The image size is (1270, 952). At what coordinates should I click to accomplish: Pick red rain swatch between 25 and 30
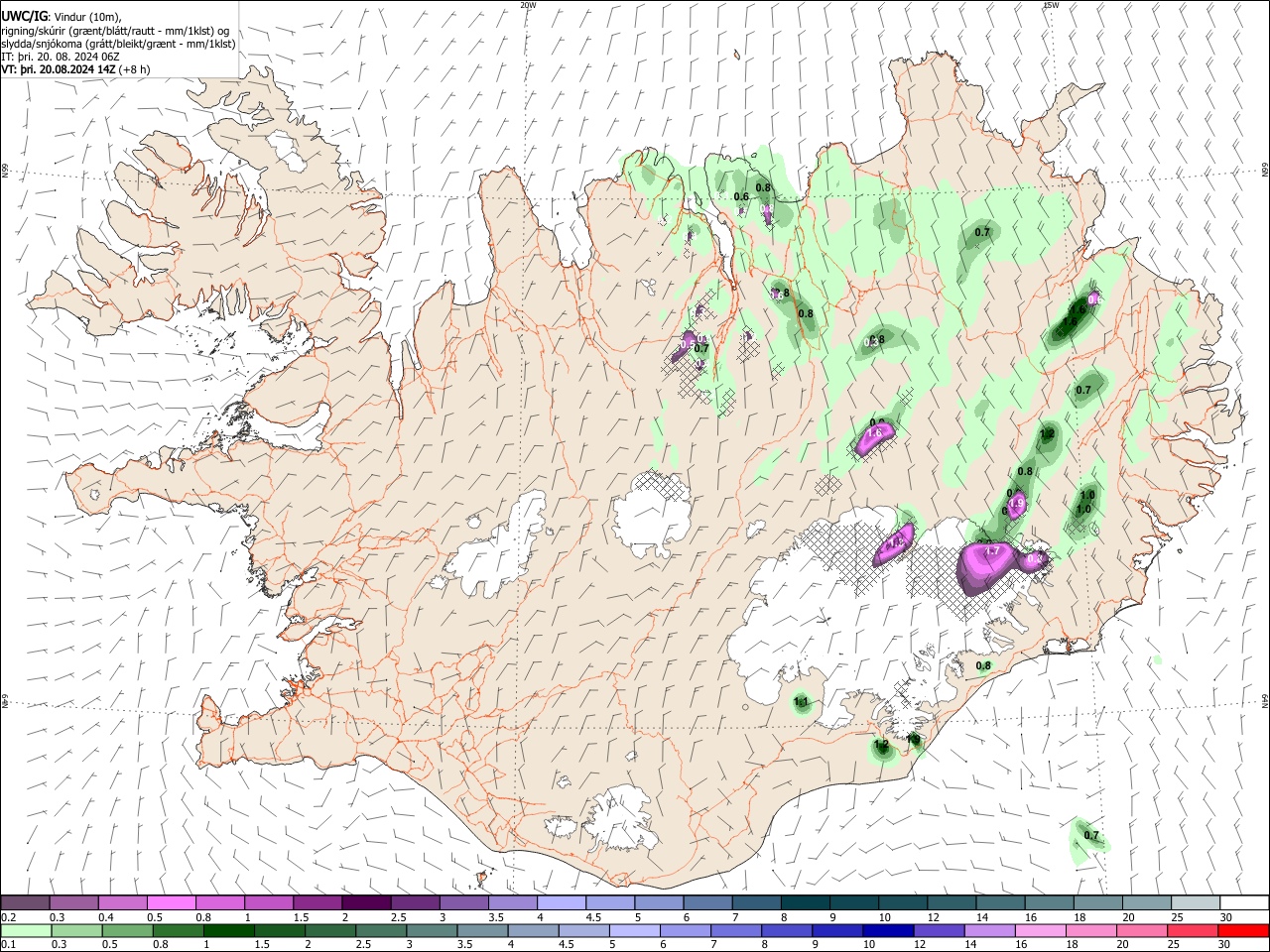(x=1193, y=930)
